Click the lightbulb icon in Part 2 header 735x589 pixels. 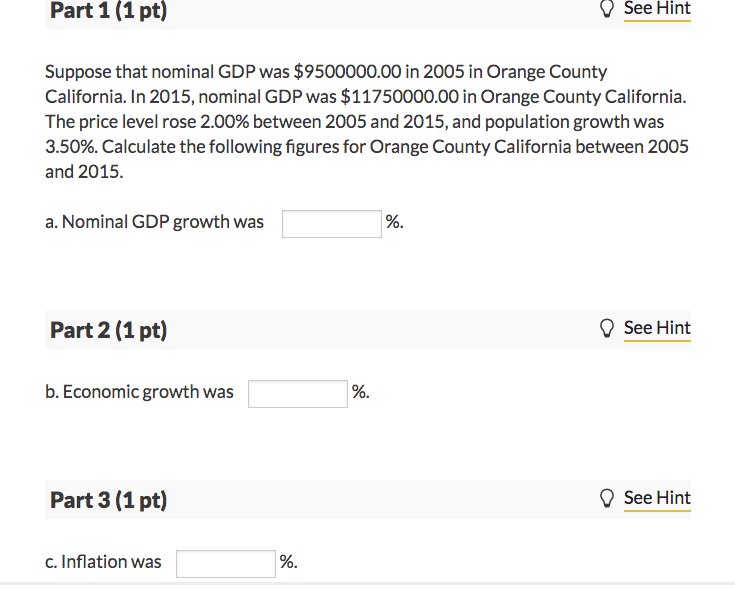pos(607,328)
